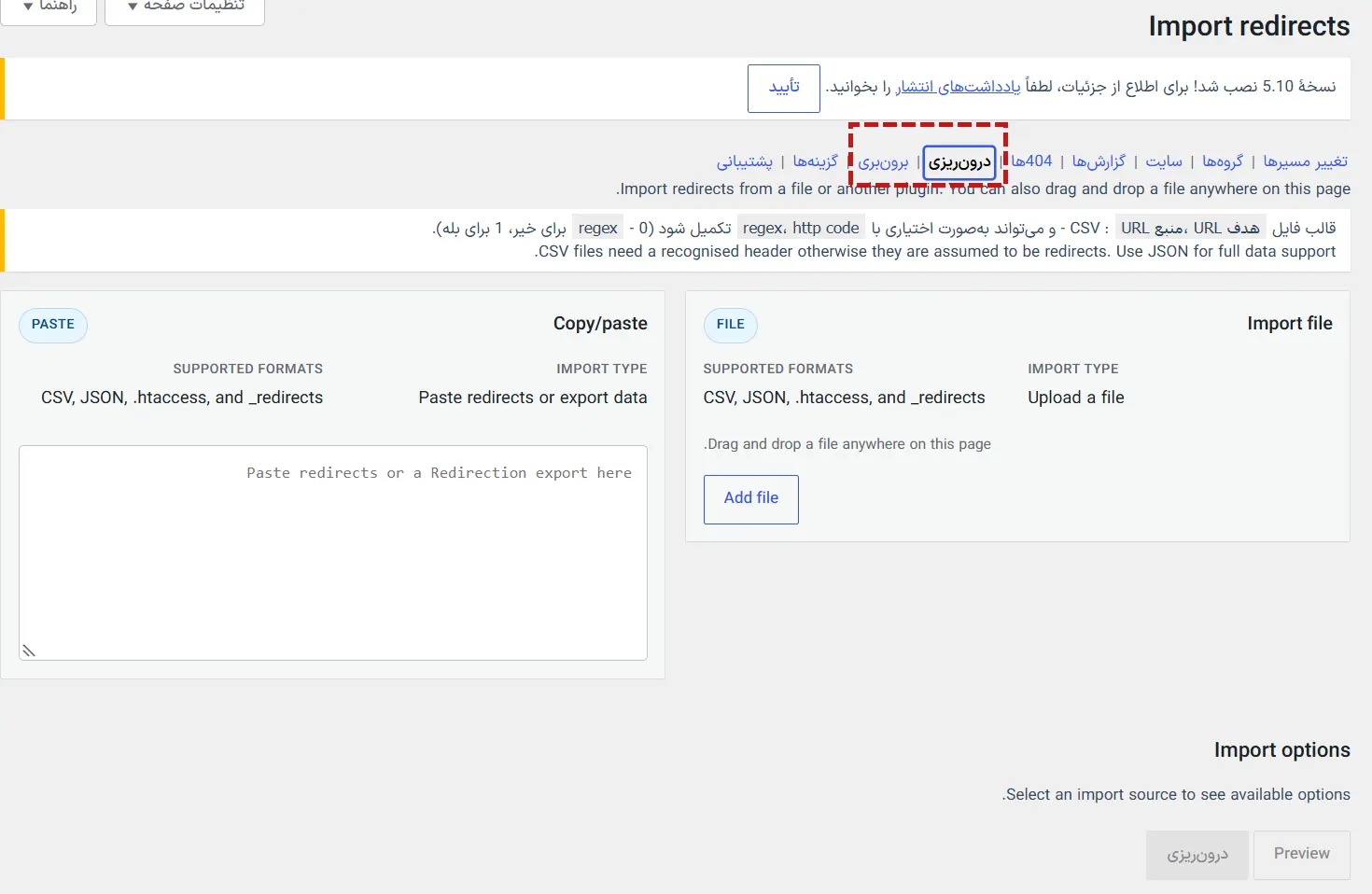Grab the textarea resize handle icon

pyautogui.click(x=29, y=650)
